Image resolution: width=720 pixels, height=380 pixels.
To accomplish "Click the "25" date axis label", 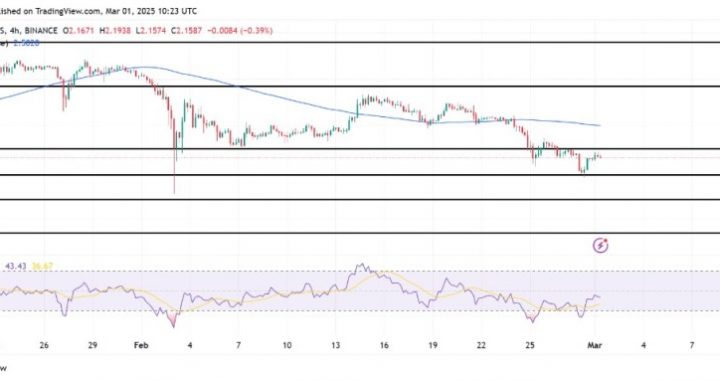I will (530, 345).
